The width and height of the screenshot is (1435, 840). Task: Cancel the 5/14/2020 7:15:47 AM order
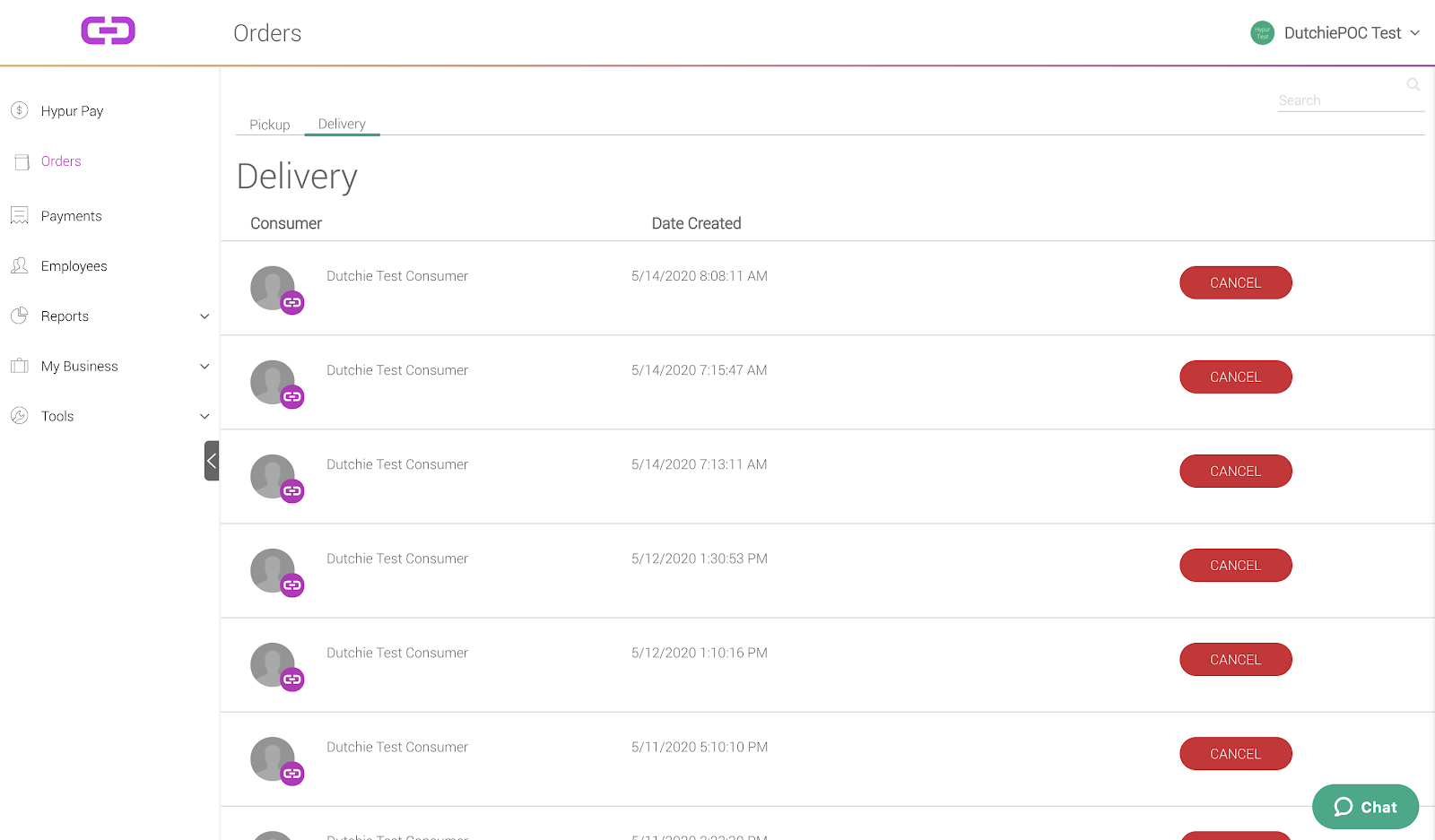(x=1236, y=377)
